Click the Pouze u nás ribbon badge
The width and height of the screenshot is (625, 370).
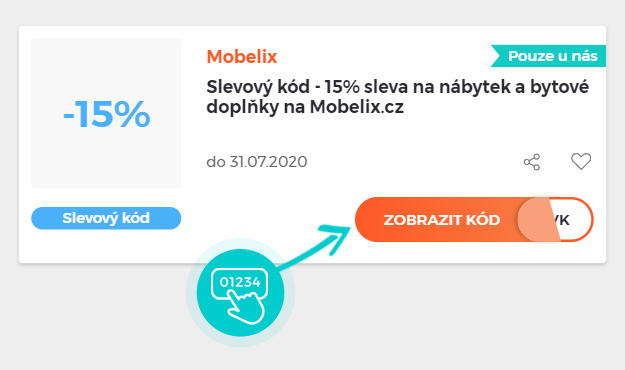(548, 56)
